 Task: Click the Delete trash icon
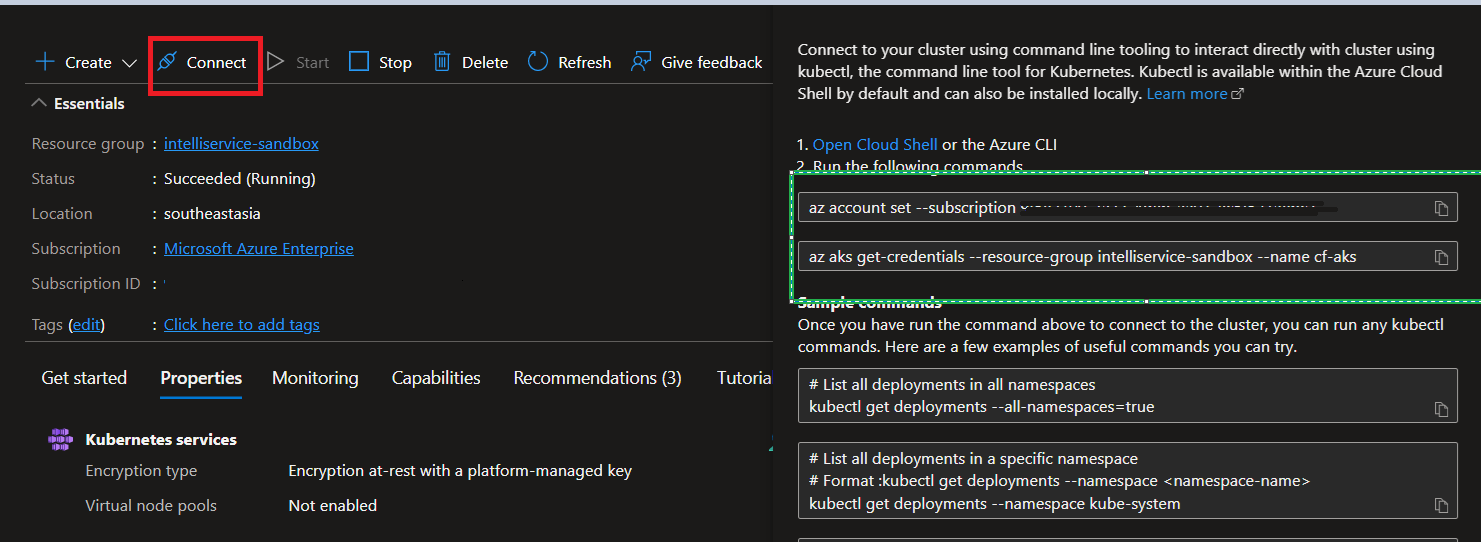442,62
